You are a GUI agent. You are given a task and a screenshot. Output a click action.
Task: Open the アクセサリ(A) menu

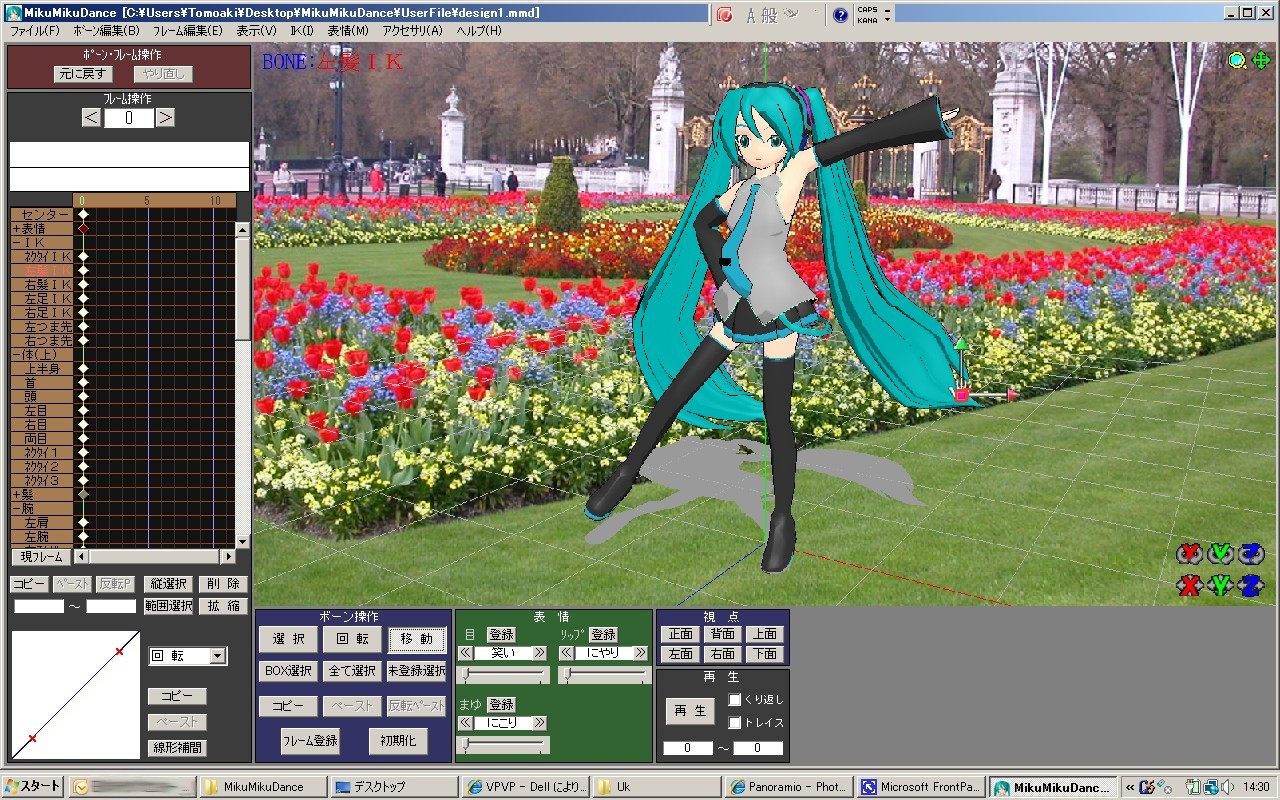412,31
